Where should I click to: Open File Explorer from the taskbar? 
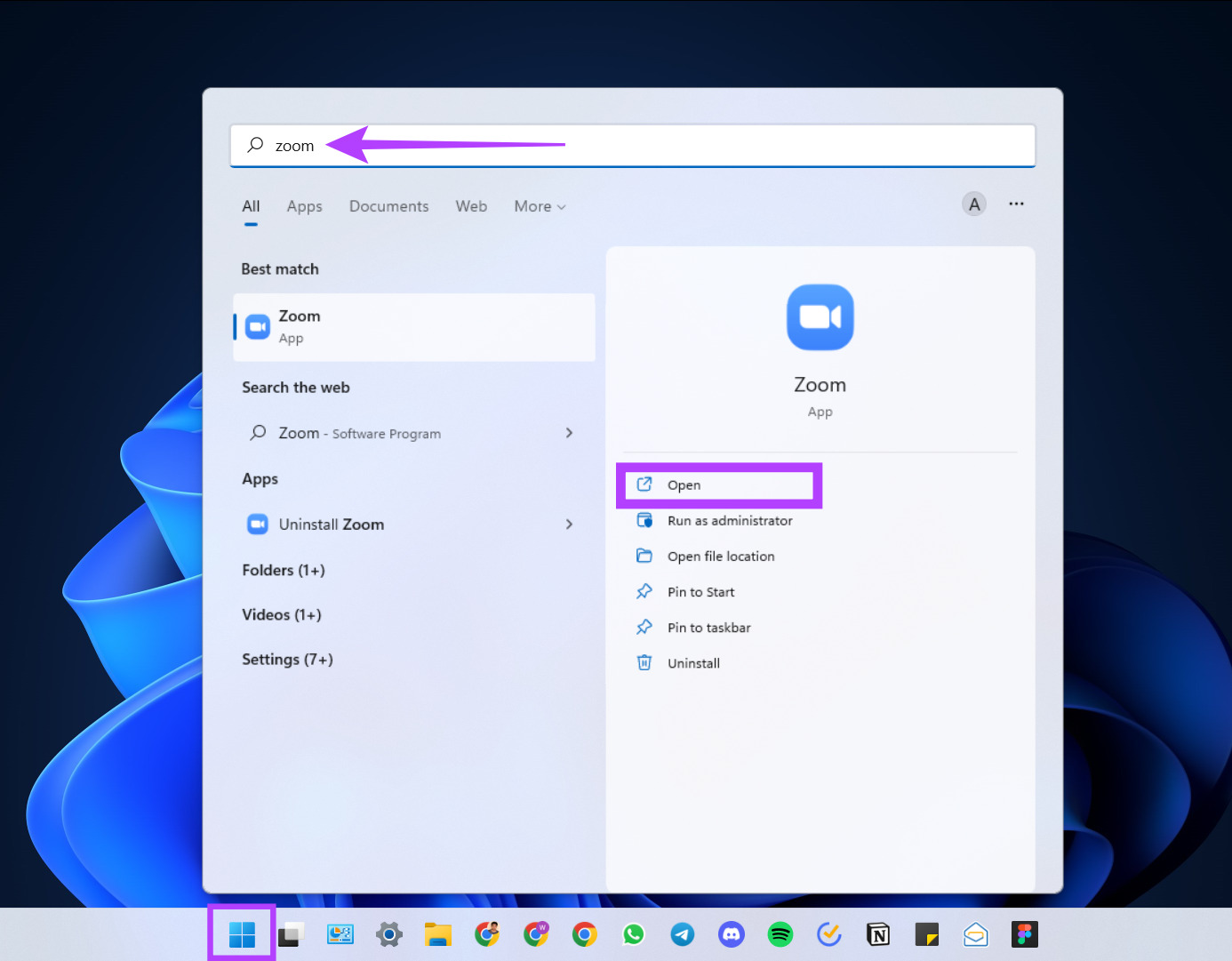(x=438, y=934)
